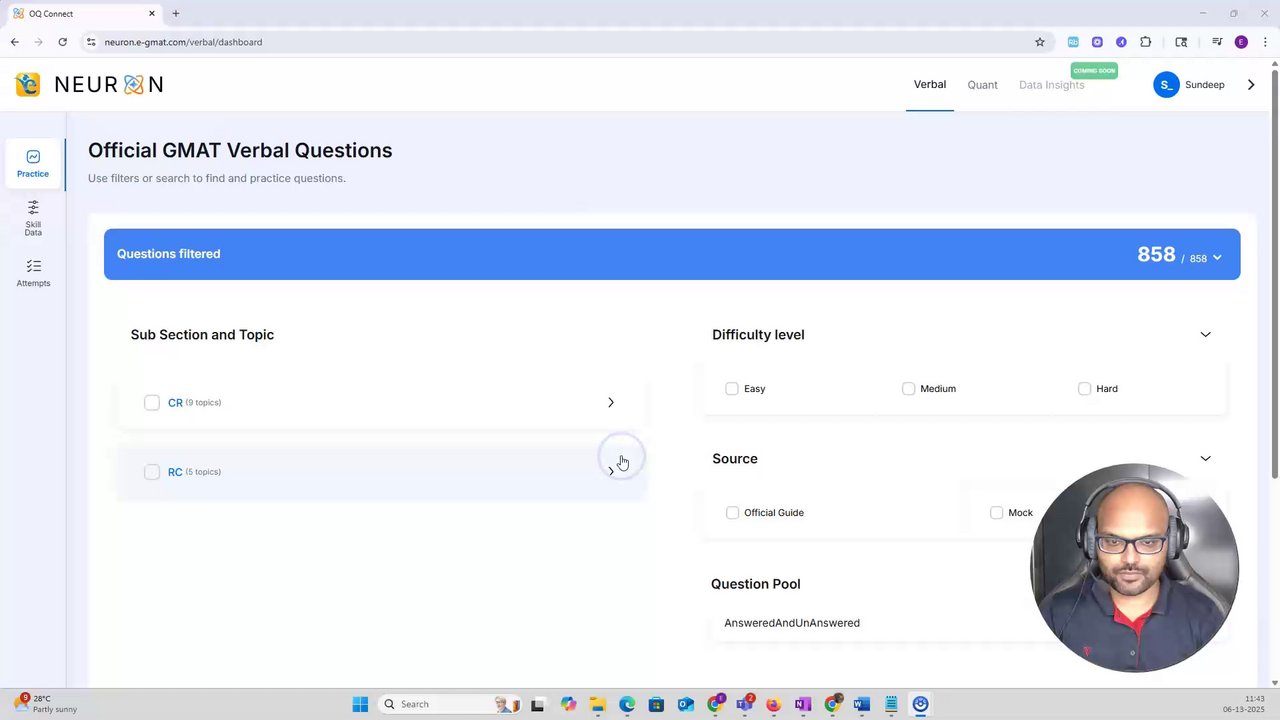Open Microsoft Edge from taskbar
Viewport: 1280px width, 720px height.
click(x=627, y=704)
